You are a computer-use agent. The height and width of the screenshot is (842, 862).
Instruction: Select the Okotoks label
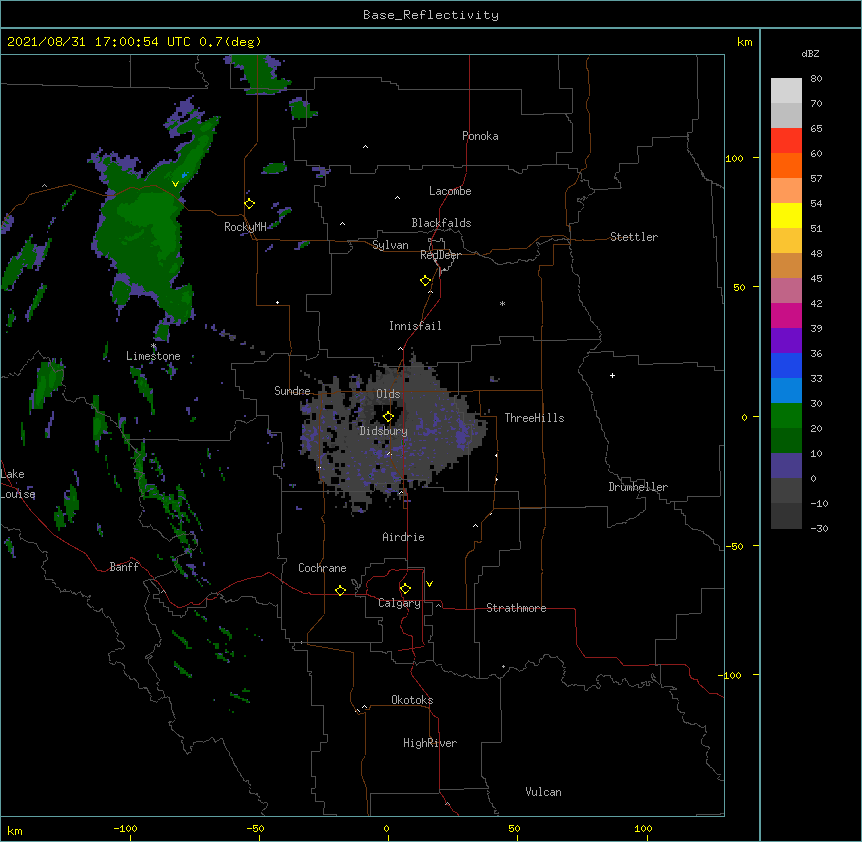click(x=412, y=700)
